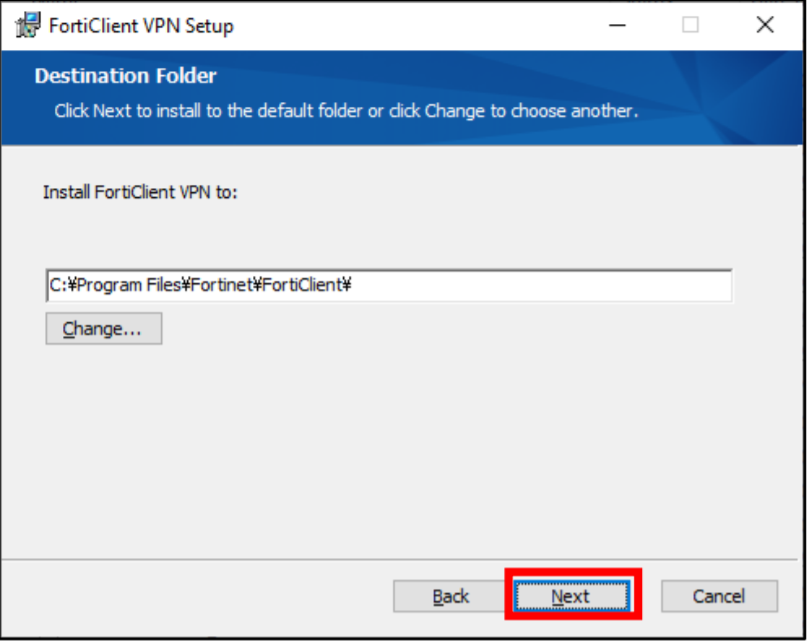
Task: Click the word "Change" in the banner instructions
Action: [x=454, y=111]
